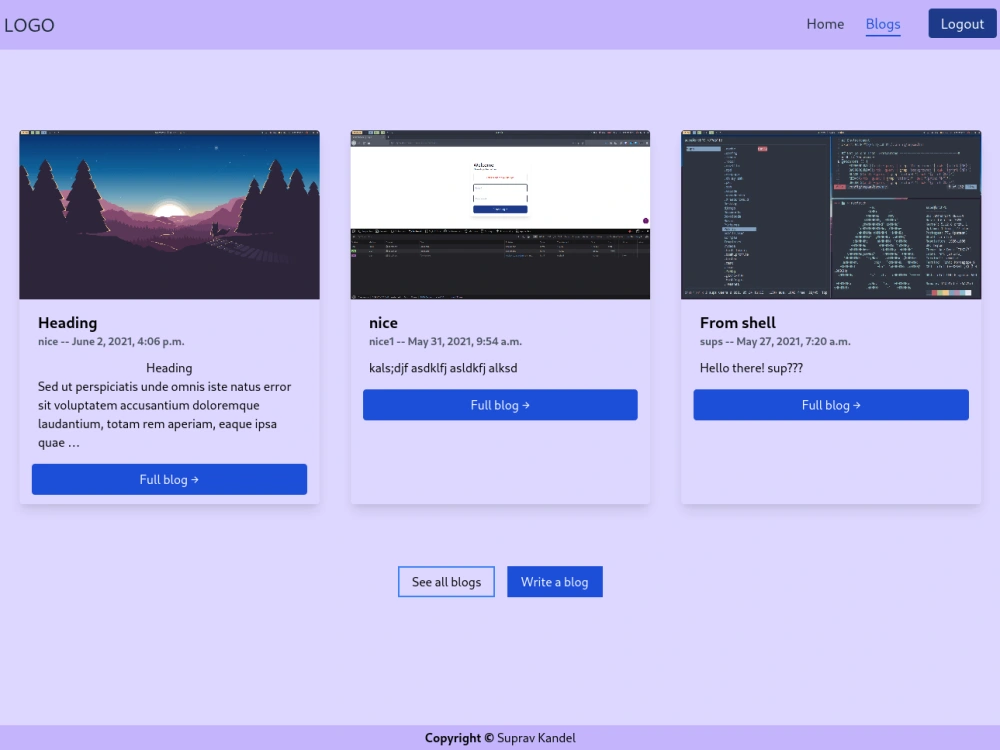Click the LOGO text in the header
The image size is (1000, 750).
29,25
